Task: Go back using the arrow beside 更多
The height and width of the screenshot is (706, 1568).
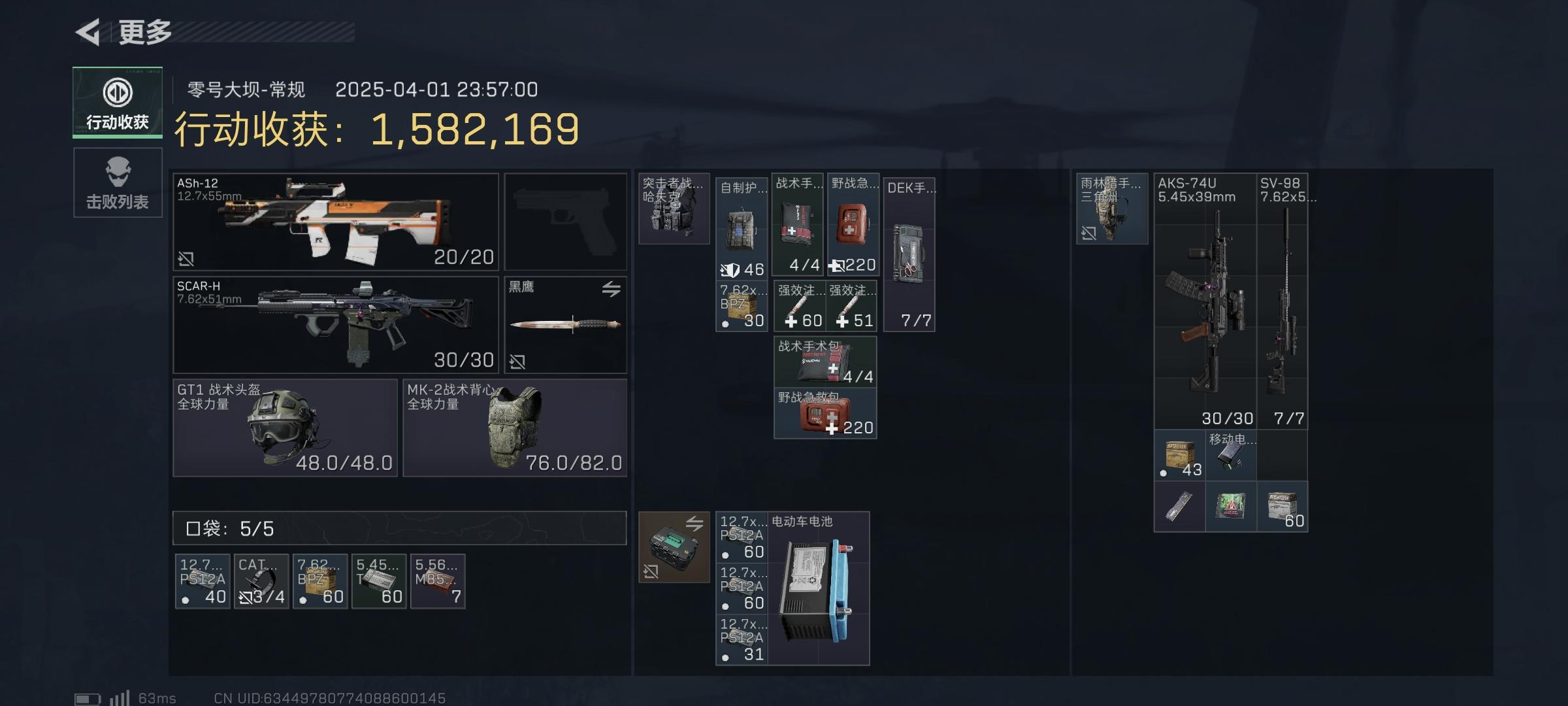Action: click(x=88, y=31)
